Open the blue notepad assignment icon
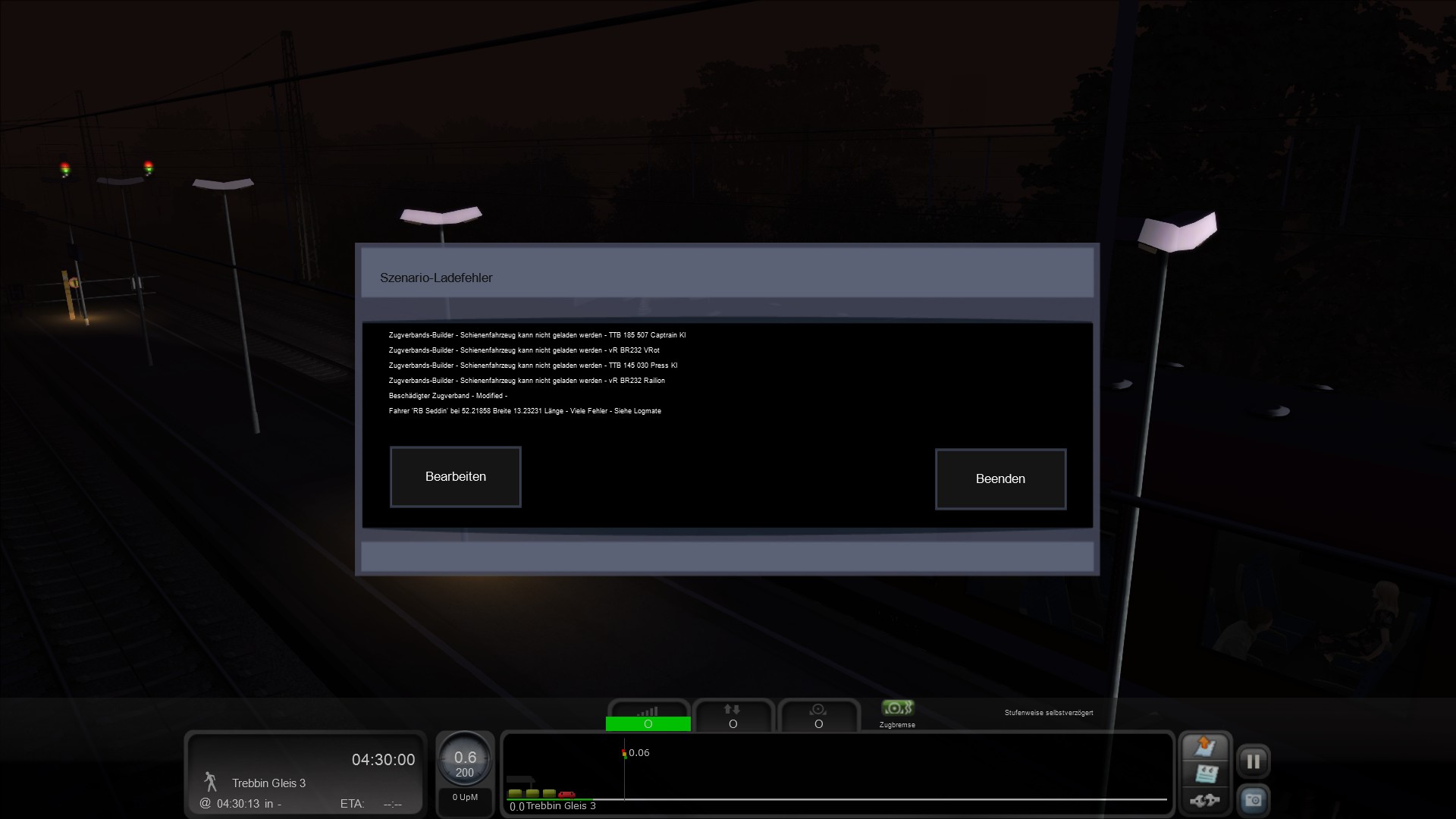The width and height of the screenshot is (1456, 819). [x=1205, y=773]
